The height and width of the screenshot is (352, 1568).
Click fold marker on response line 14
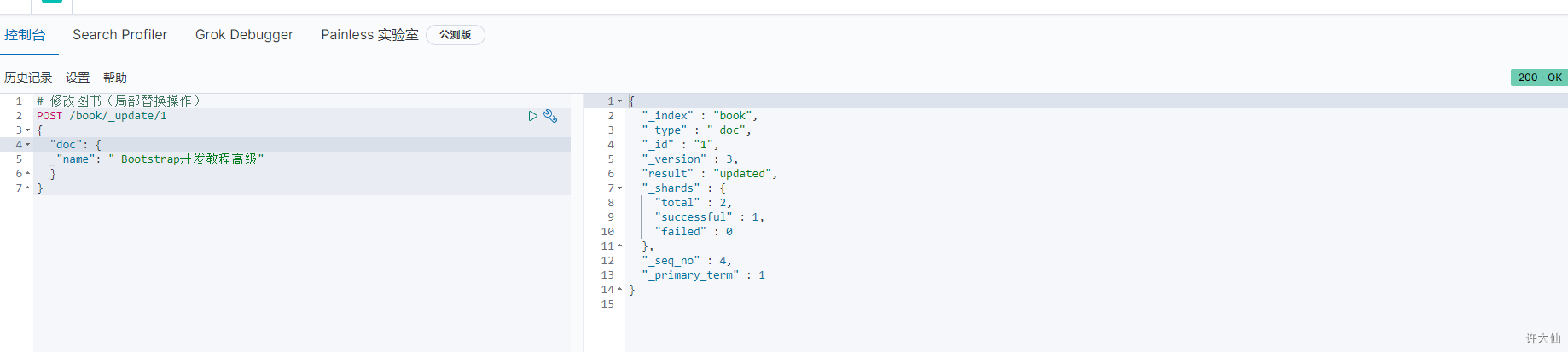tap(620, 290)
